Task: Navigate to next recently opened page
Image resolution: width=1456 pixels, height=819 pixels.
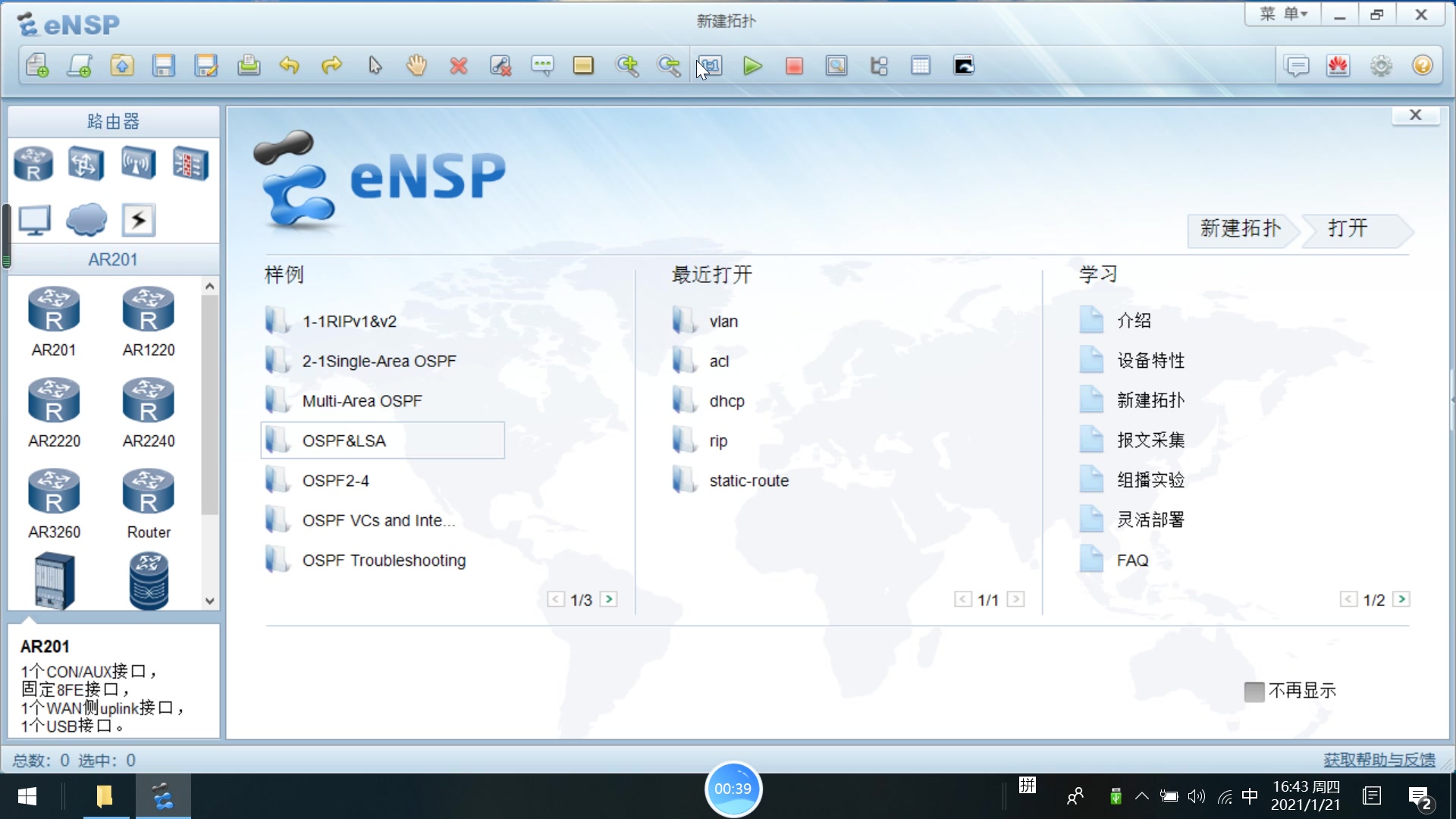Action: pos(1016,599)
